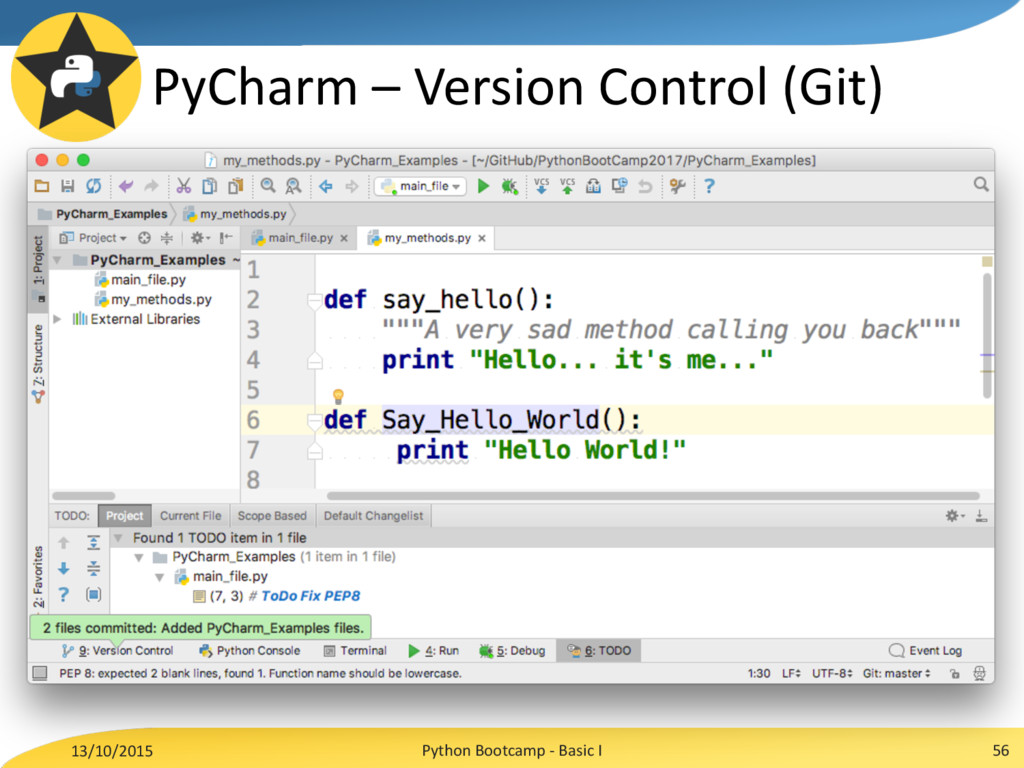The width and height of the screenshot is (1024, 768).
Task: Open the 5: Debug tool window
Action: [512, 651]
